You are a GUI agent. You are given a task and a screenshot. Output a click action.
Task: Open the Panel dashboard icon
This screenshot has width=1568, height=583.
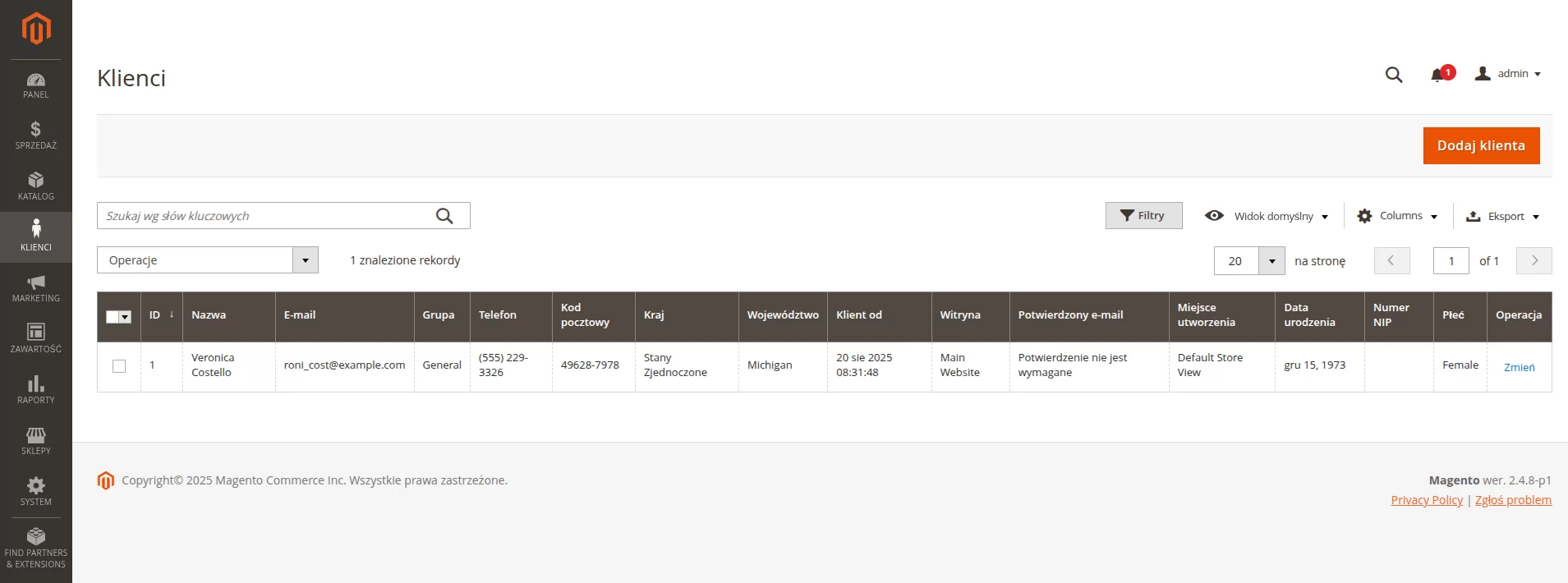(x=36, y=85)
